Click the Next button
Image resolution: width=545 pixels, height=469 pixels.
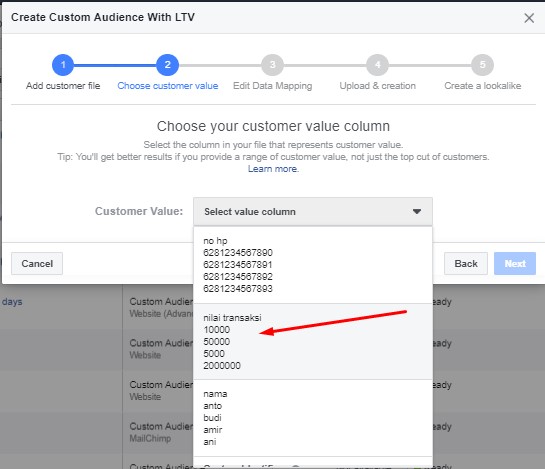[x=515, y=264]
